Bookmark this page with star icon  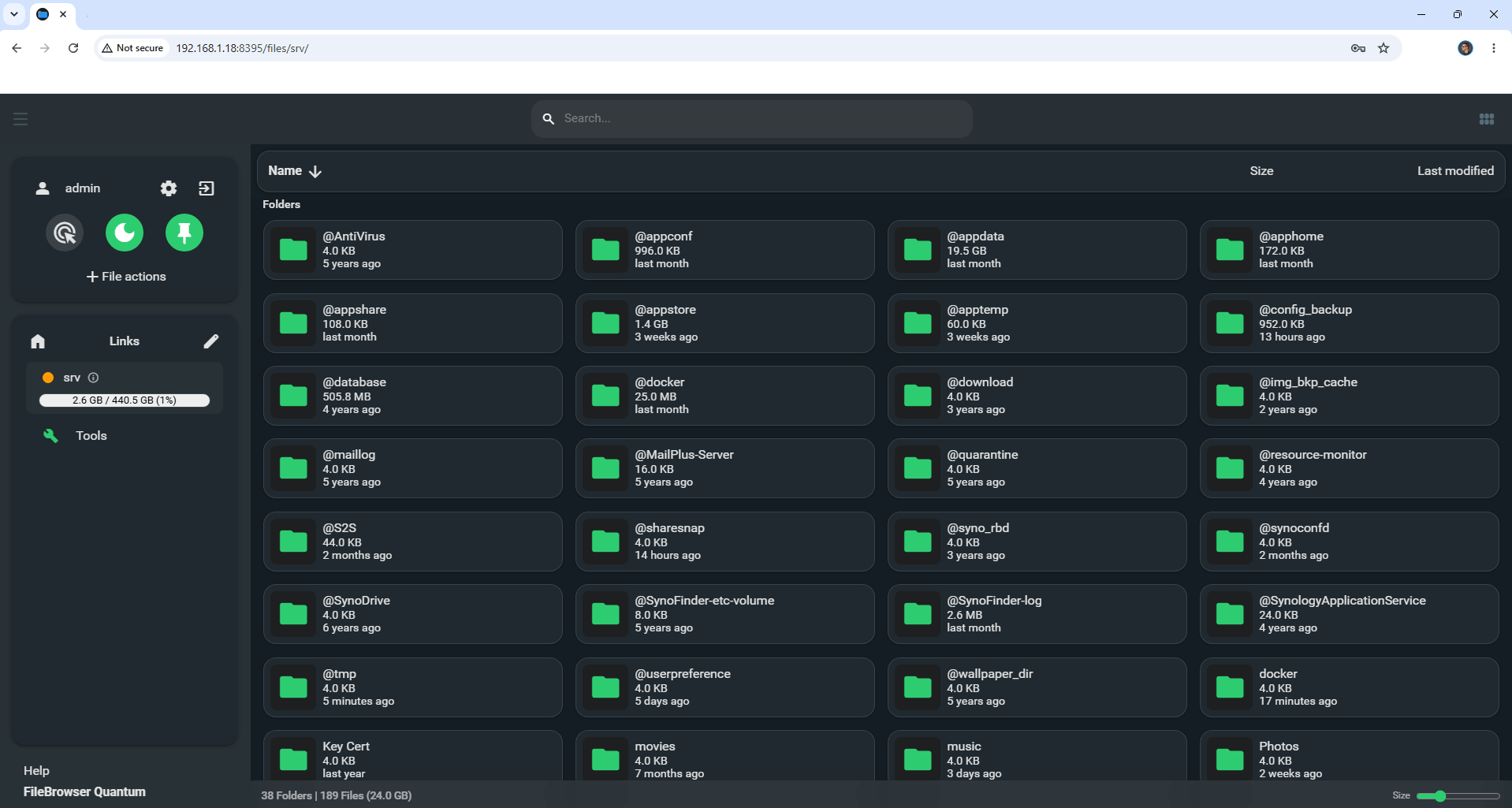tap(1384, 48)
